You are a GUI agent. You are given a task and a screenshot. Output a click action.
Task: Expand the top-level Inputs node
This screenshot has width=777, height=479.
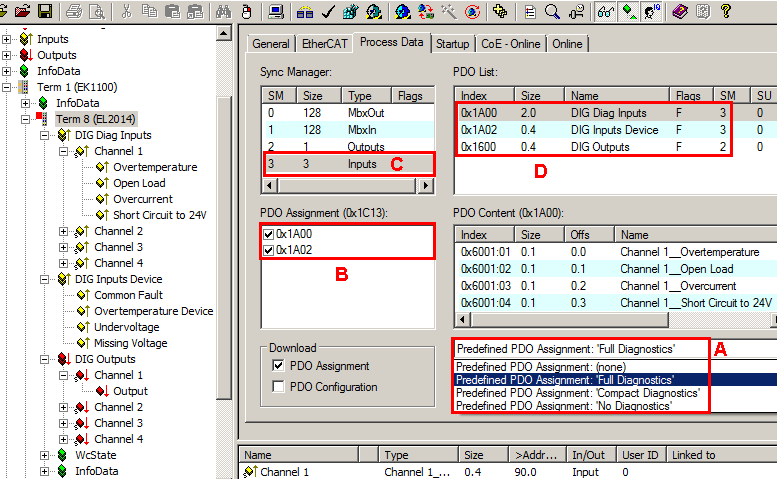point(6,39)
